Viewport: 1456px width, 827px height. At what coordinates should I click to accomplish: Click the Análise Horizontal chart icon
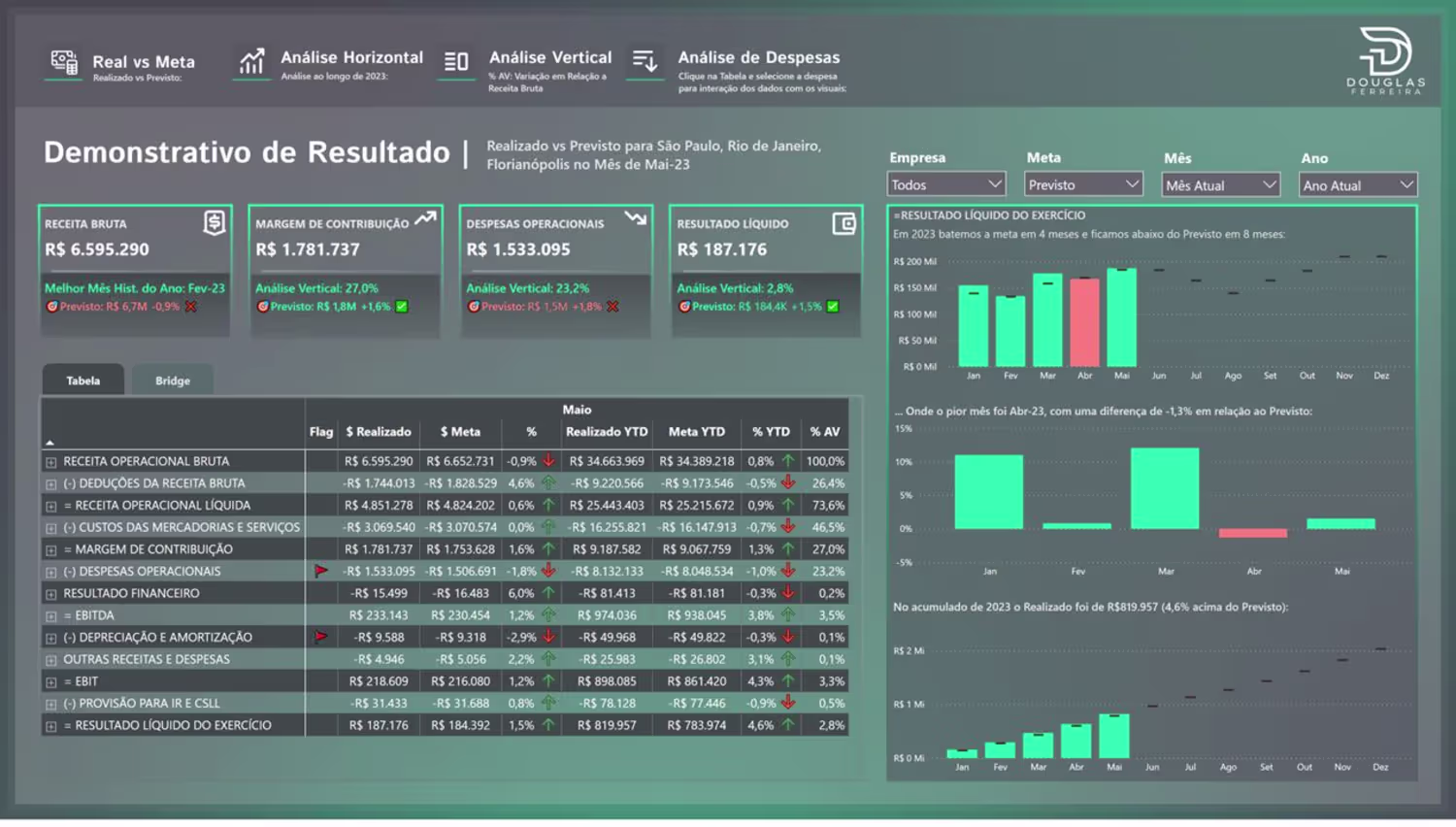pos(251,62)
